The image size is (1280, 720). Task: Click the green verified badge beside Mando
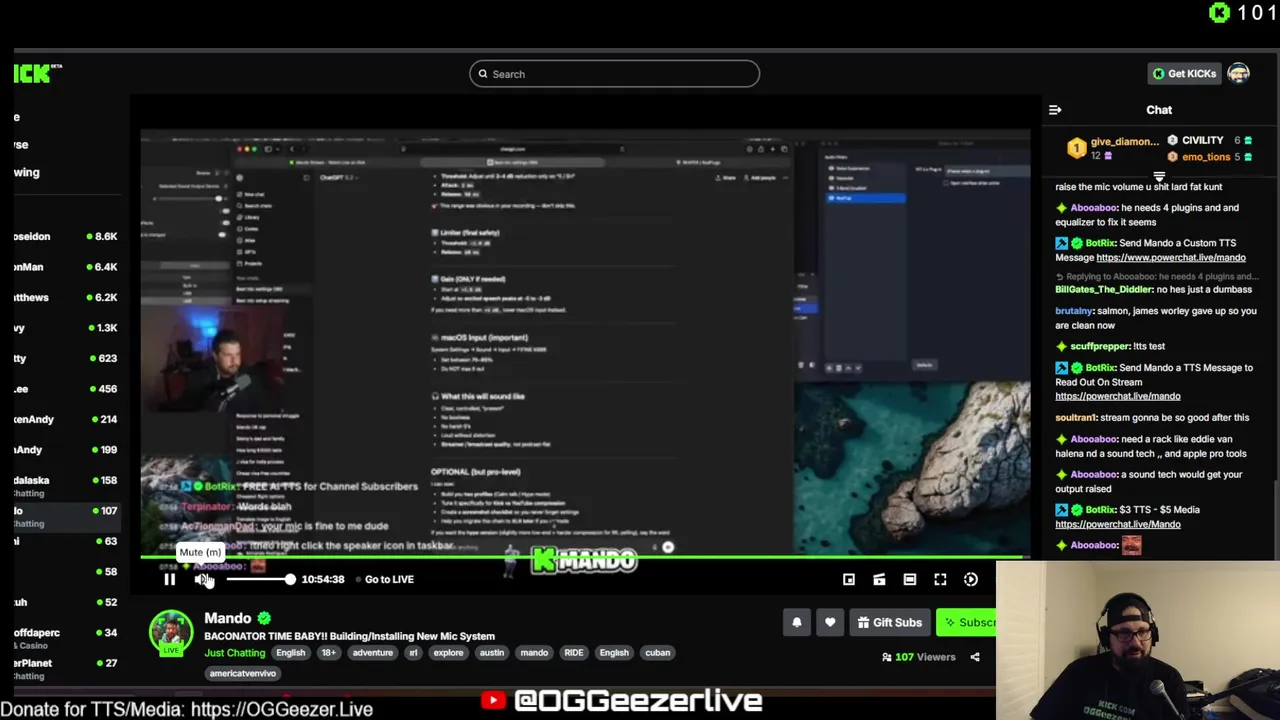264,619
